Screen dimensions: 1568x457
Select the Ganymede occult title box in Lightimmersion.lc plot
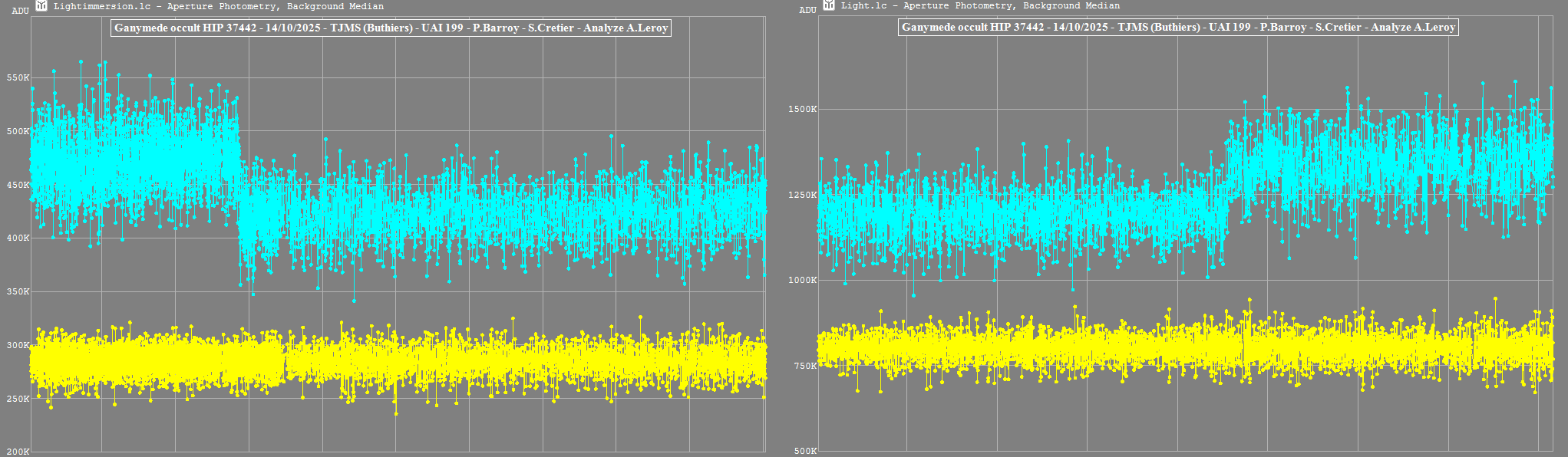[x=391, y=28]
